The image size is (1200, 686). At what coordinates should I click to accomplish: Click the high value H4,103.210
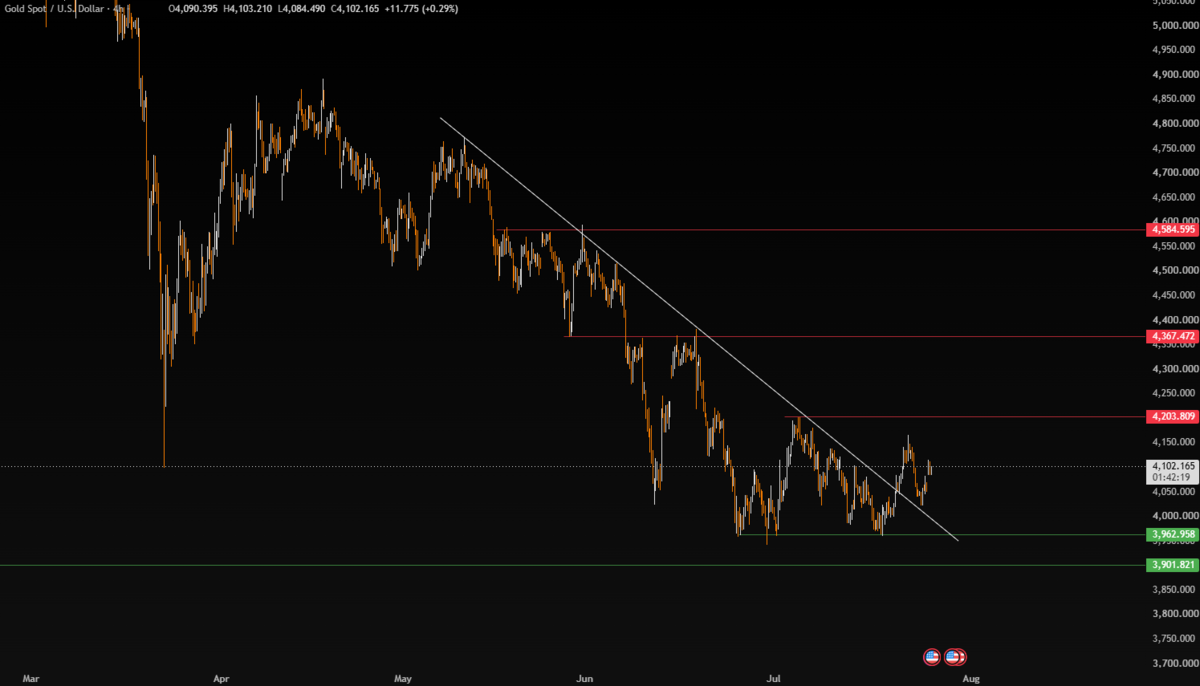(249, 9)
